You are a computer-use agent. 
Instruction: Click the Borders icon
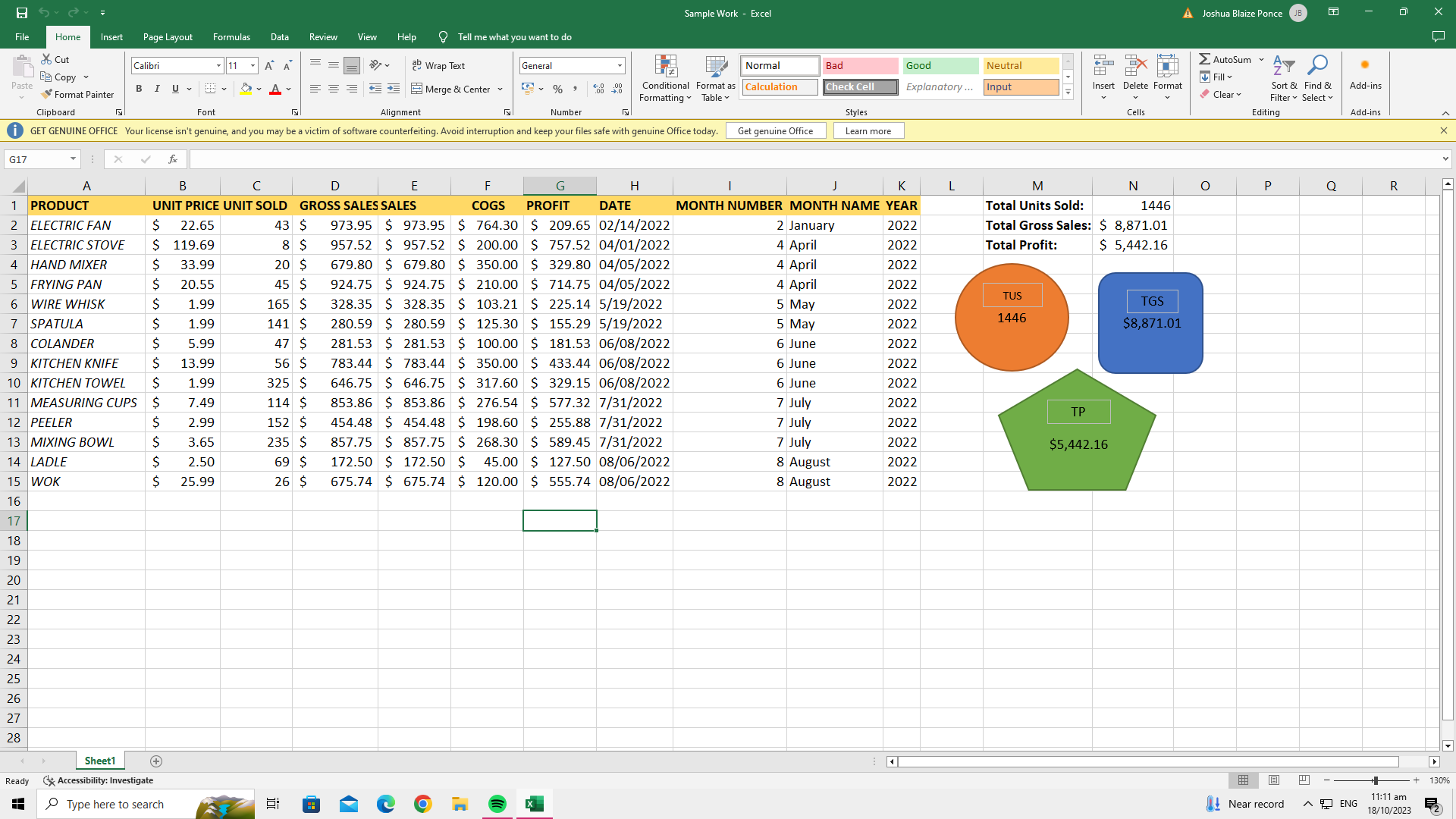click(x=211, y=89)
